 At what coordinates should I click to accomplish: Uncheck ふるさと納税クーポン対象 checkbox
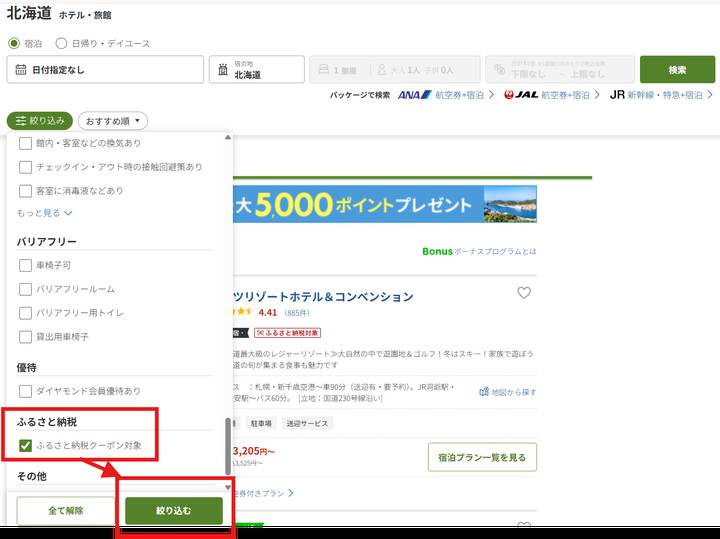point(25,445)
